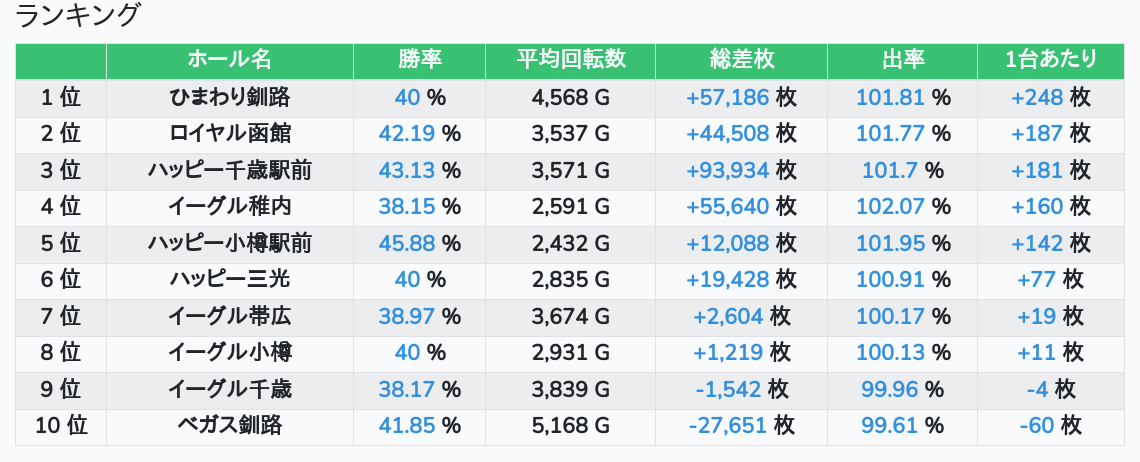Click the +1,219 total difference link
This screenshot has height=462, width=1140.
tap(728, 353)
